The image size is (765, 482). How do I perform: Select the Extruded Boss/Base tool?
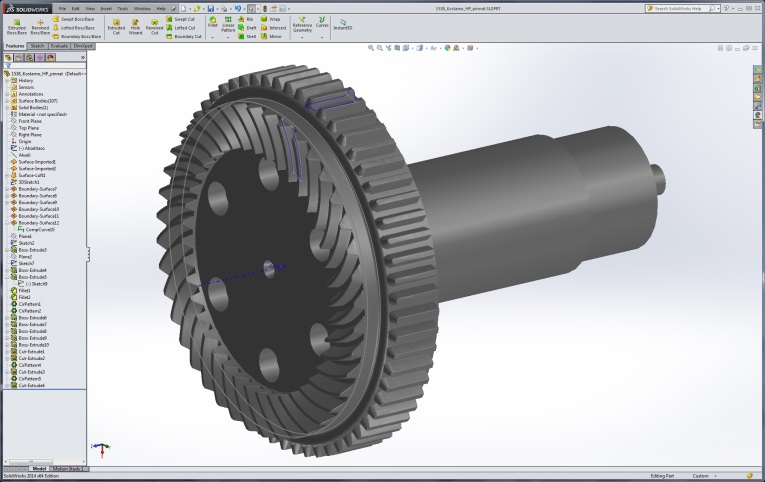[x=17, y=27]
